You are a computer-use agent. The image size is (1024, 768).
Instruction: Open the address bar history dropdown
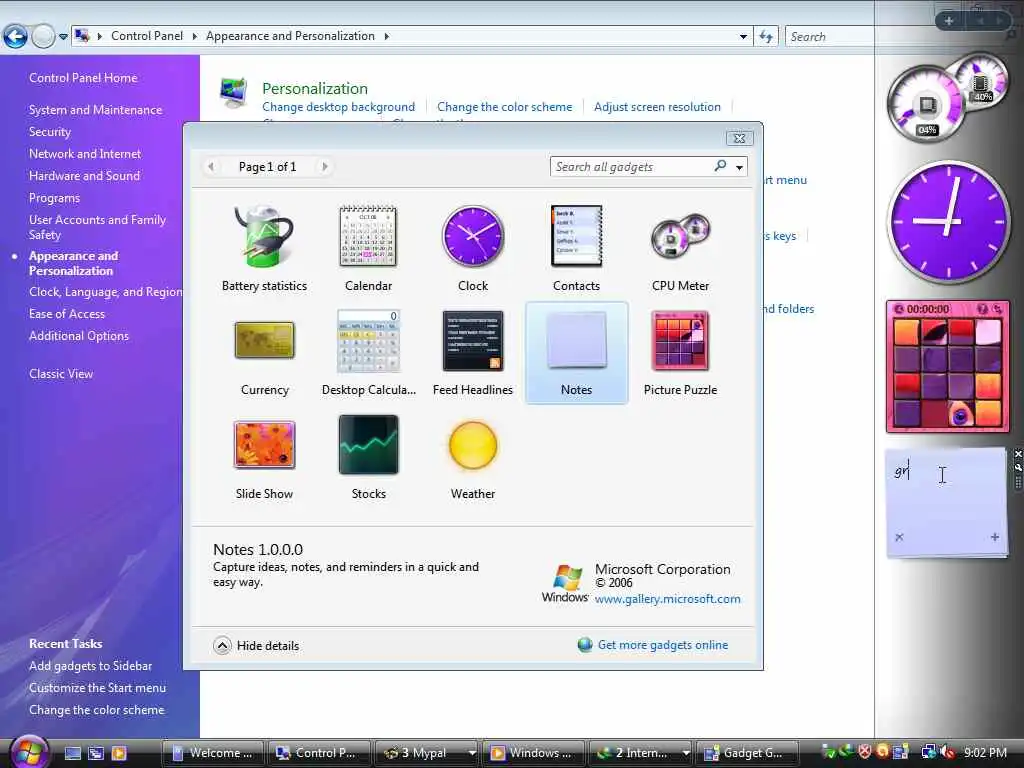[x=743, y=37]
